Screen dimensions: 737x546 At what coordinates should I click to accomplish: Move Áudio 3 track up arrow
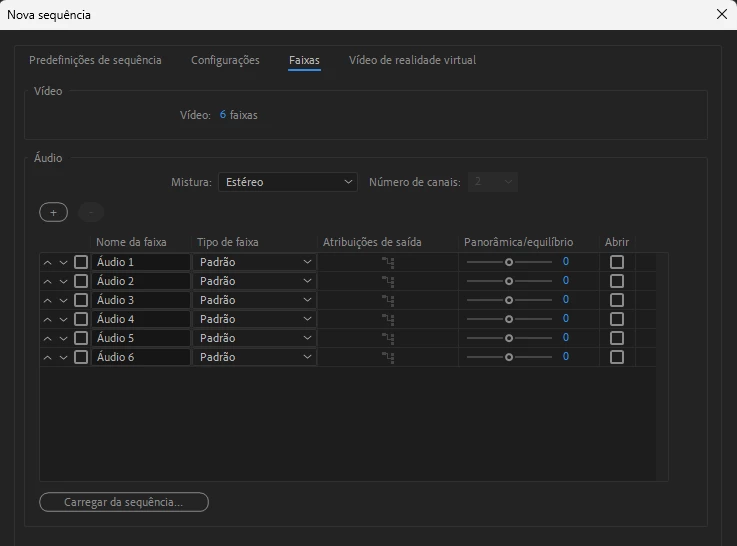coord(47,300)
